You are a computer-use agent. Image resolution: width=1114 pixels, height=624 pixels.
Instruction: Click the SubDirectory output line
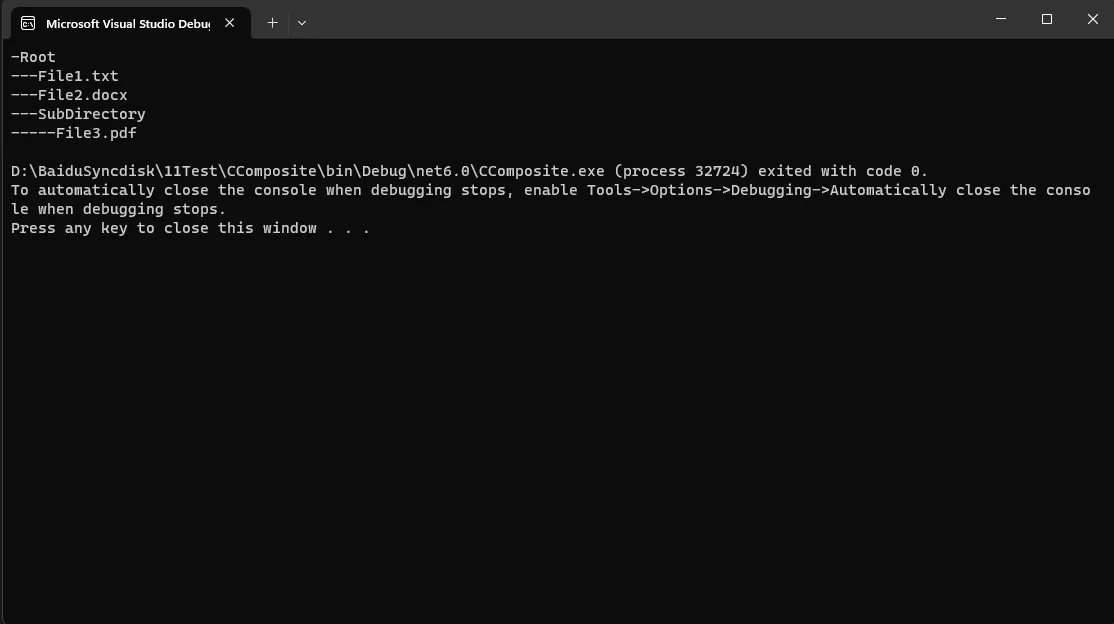pos(78,114)
